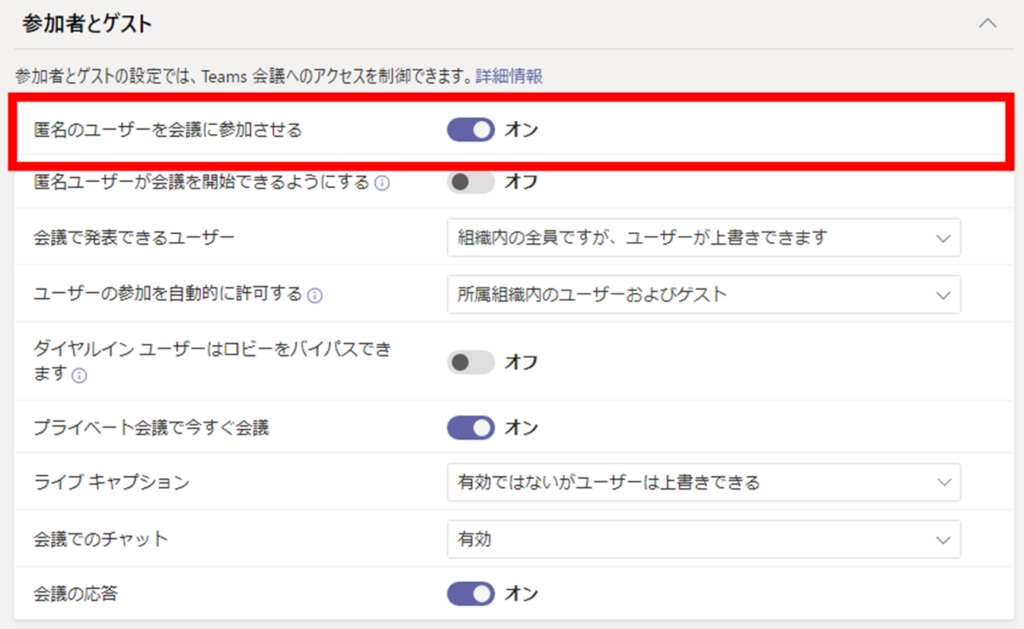Screen dimensions: 1024x629
Task: Click the 参加者とゲスト section heading
Action: coord(87,23)
